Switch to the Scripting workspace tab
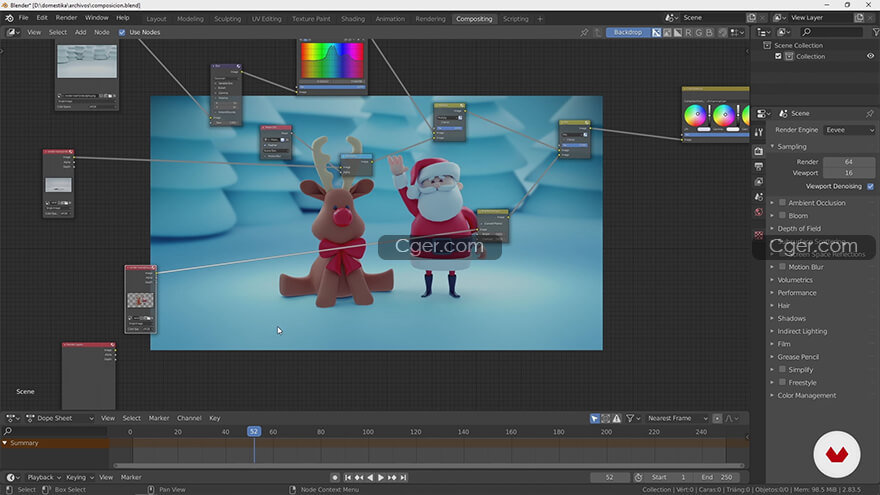Image resolution: width=880 pixels, height=495 pixels. pos(515,19)
